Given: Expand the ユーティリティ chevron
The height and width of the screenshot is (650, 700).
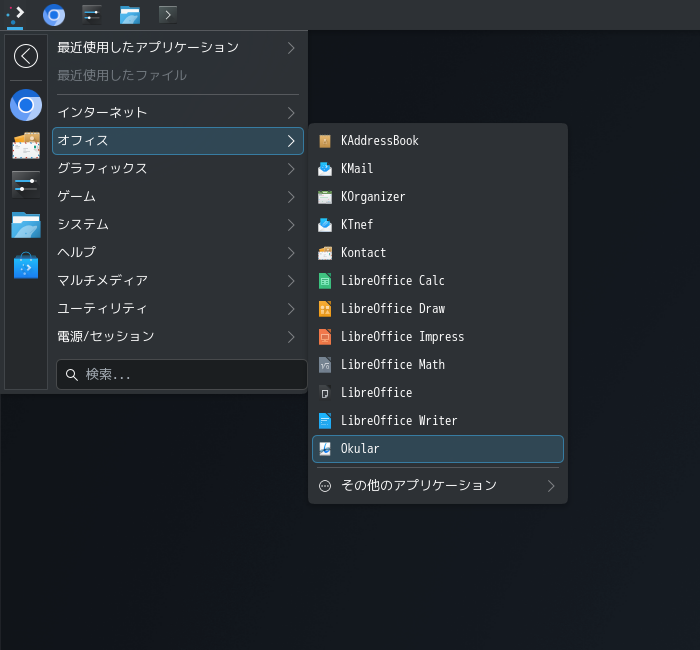Looking at the screenshot, I should click(291, 309).
